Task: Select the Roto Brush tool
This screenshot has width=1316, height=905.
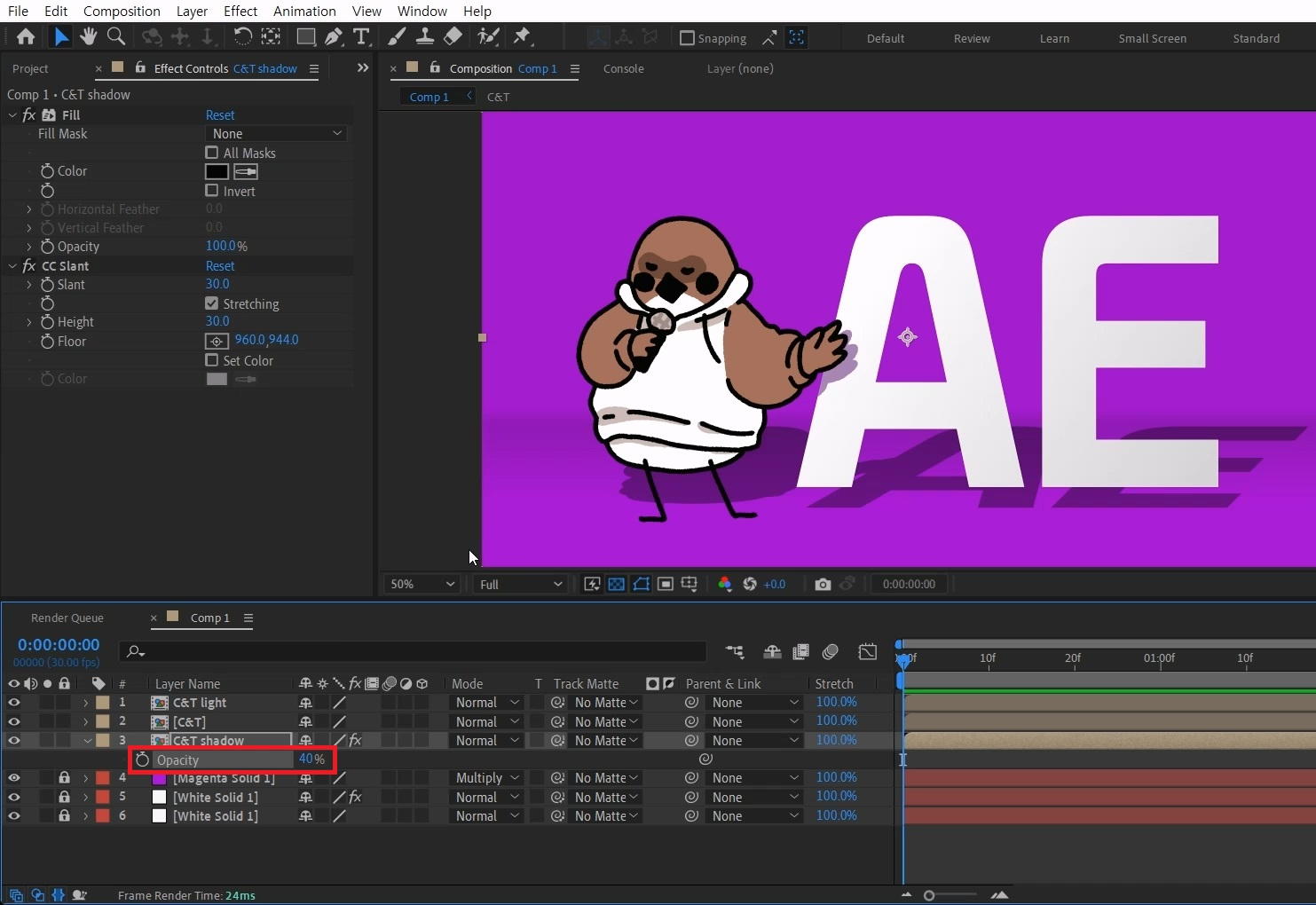Action: click(488, 36)
